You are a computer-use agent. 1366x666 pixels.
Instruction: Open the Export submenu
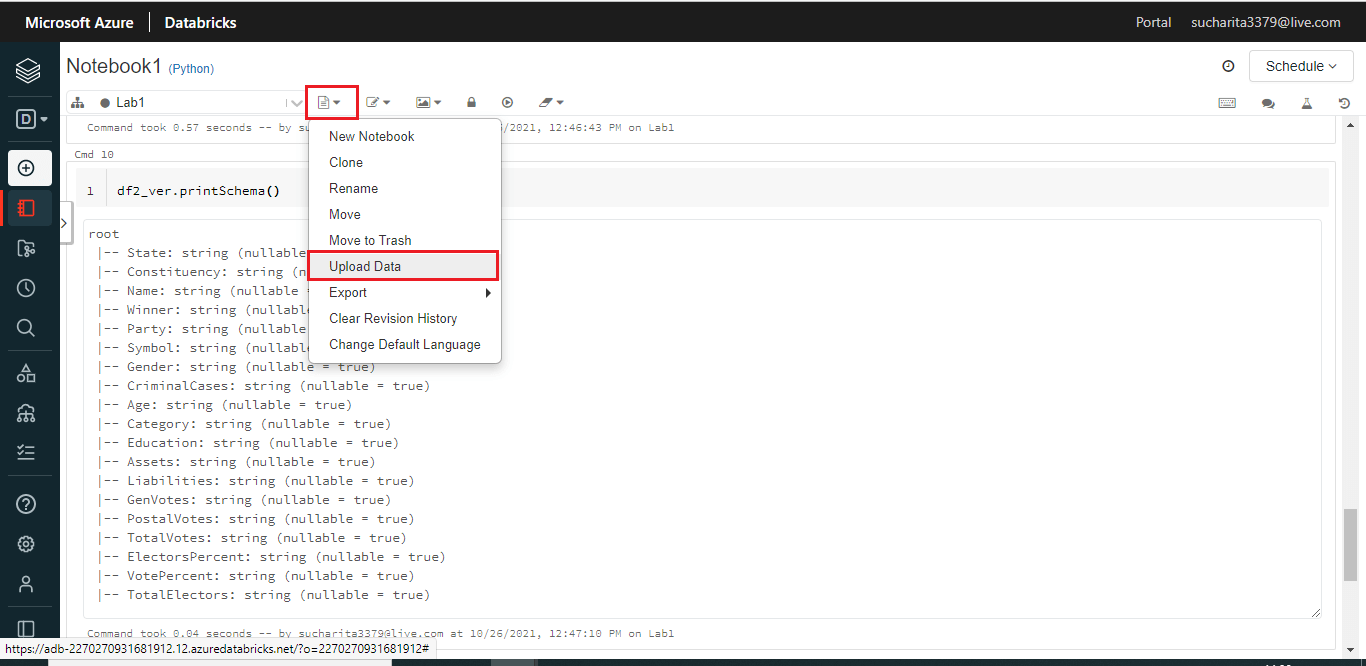pyautogui.click(x=347, y=292)
